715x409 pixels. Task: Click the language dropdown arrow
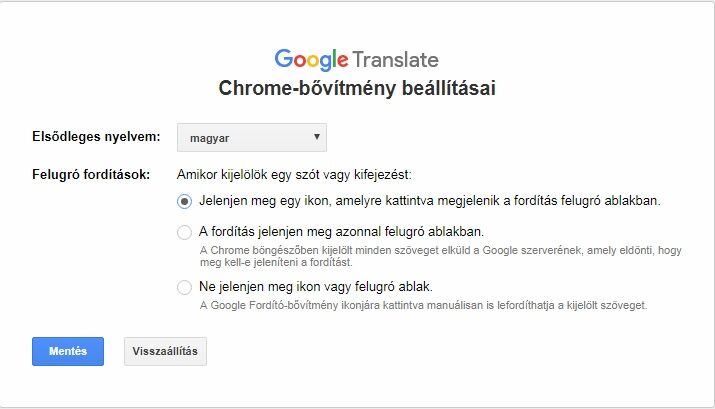[x=316, y=137]
